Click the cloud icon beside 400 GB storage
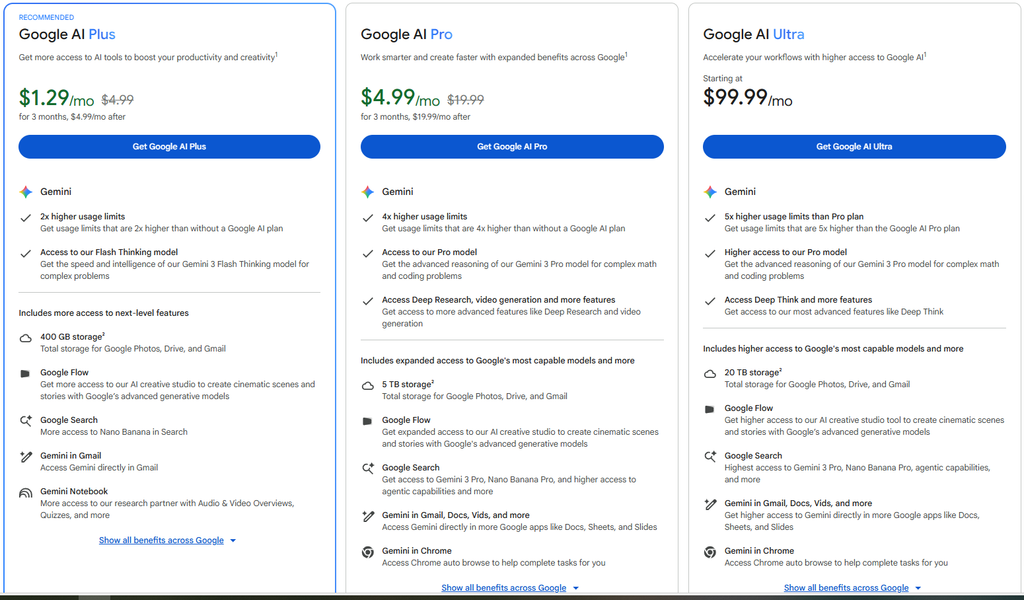Image resolution: width=1024 pixels, height=600 pixels. (25, 338)
